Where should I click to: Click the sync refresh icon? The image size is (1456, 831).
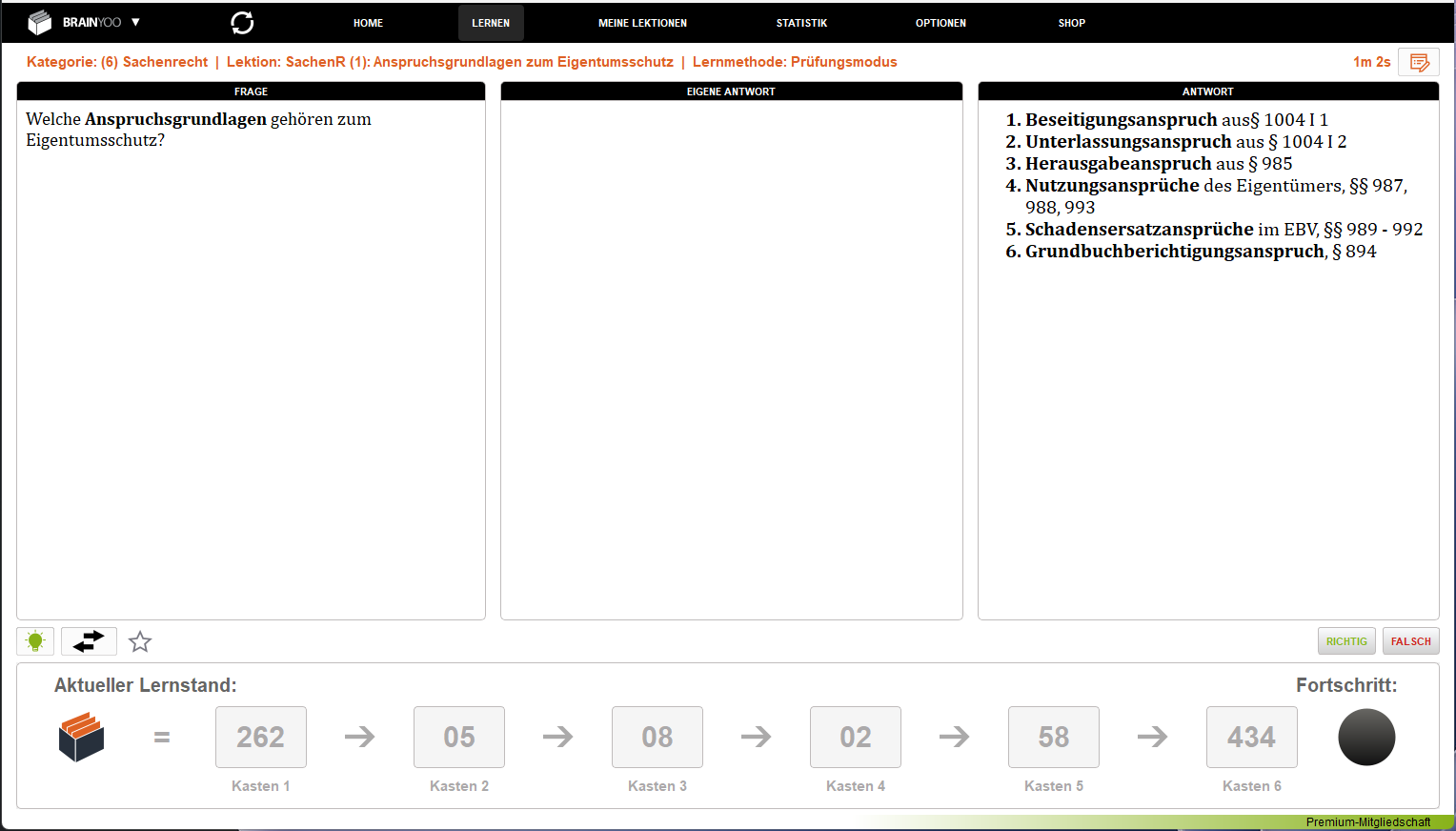pyautogui.click(x=242, y=23)
